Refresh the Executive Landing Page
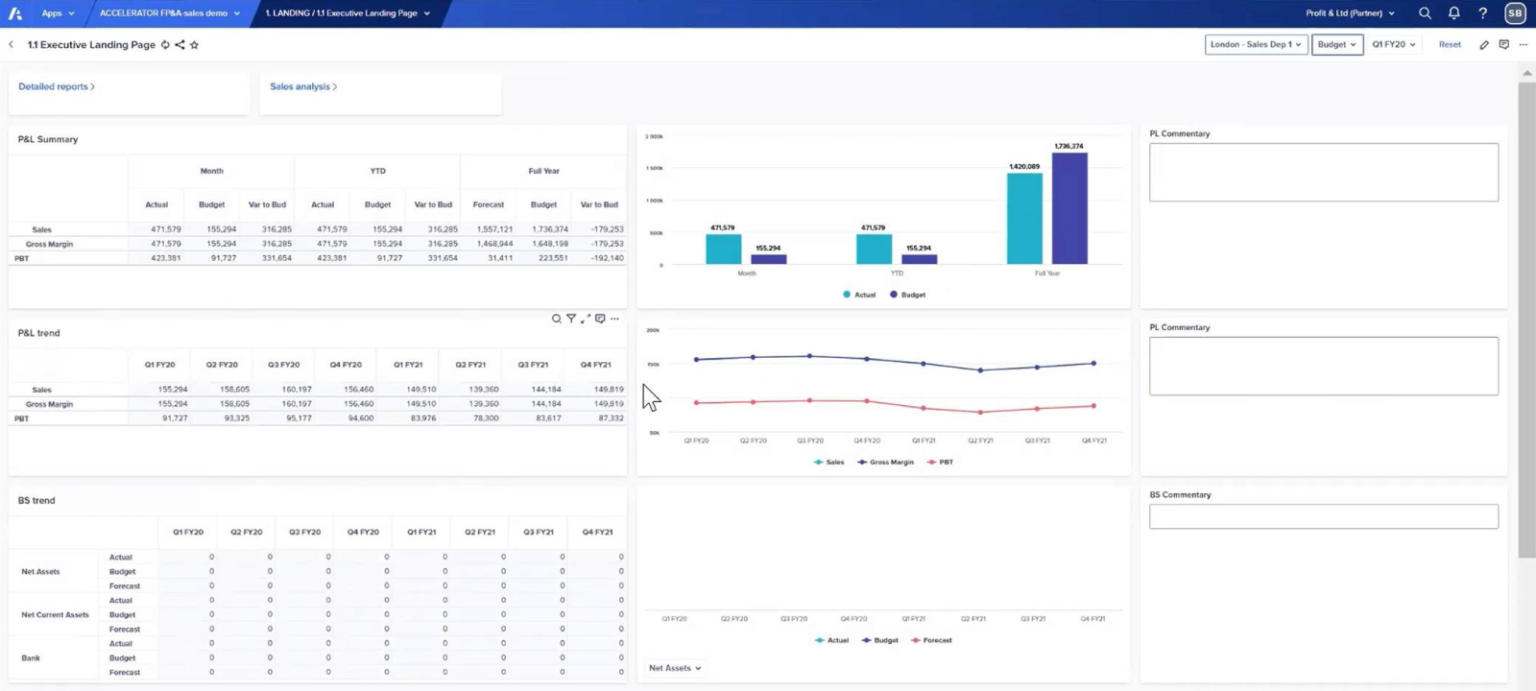Viewport: 1536px width, 691px height. point(163,44)
